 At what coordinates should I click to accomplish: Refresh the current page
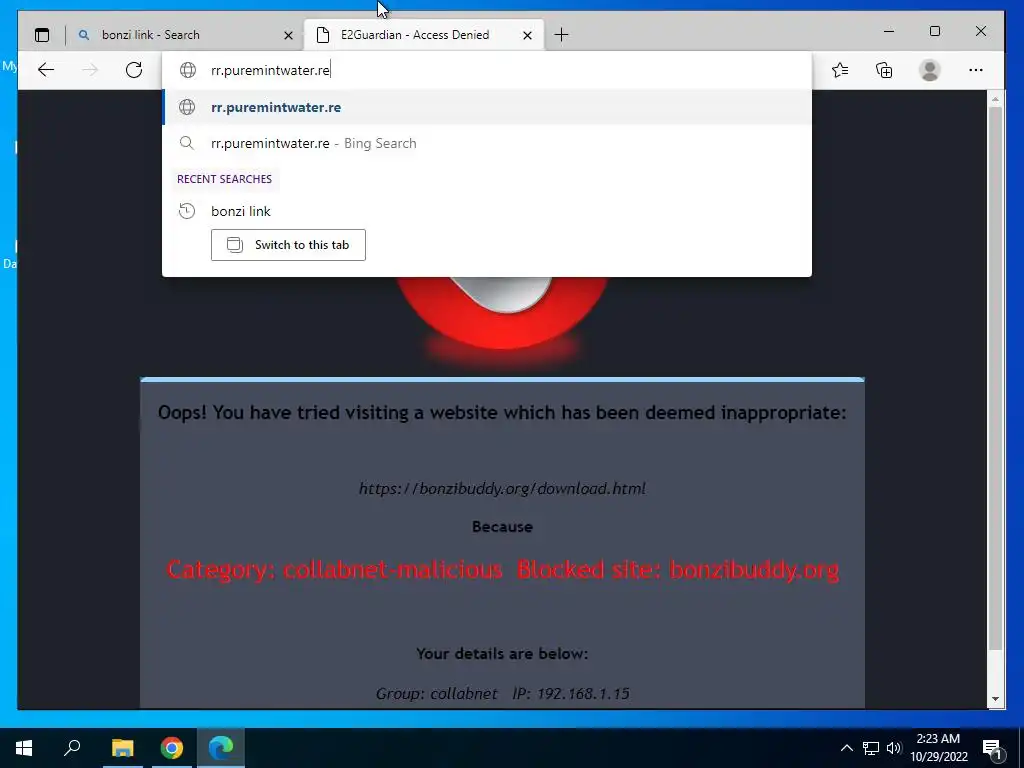click(134, 70)
